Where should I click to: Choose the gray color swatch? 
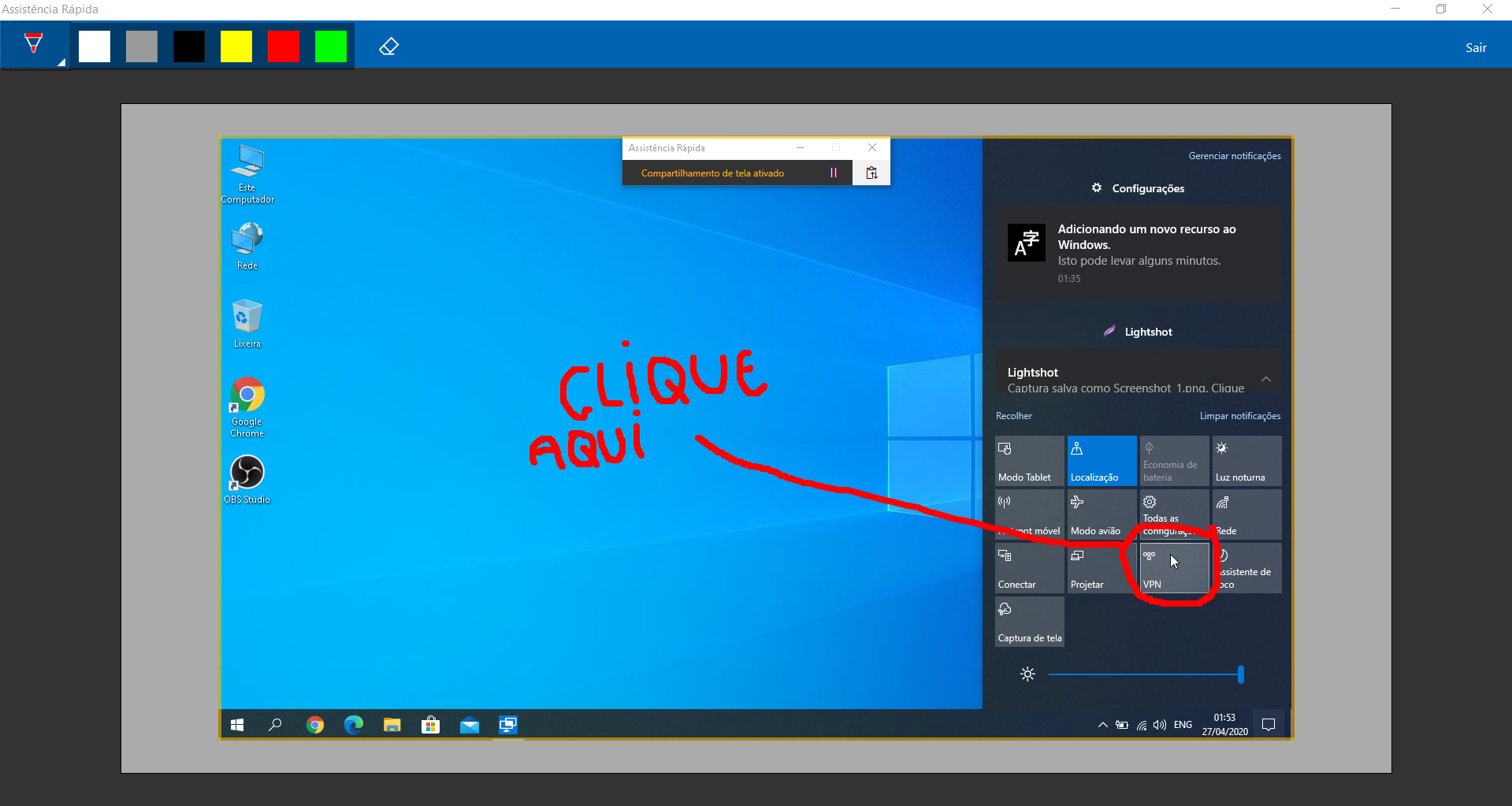pos(142,46)
